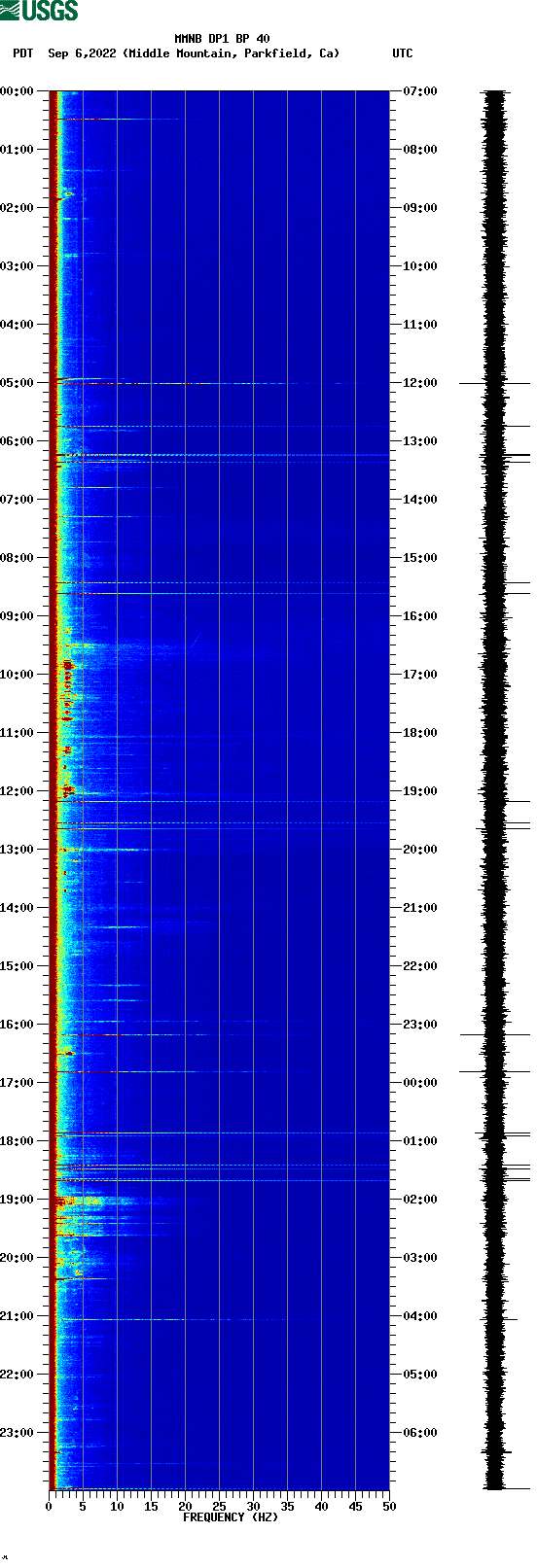Screen dimensions: 537x1568
Task: Click the 12:00 UTC label on the right axis
Action: (420, 383)
